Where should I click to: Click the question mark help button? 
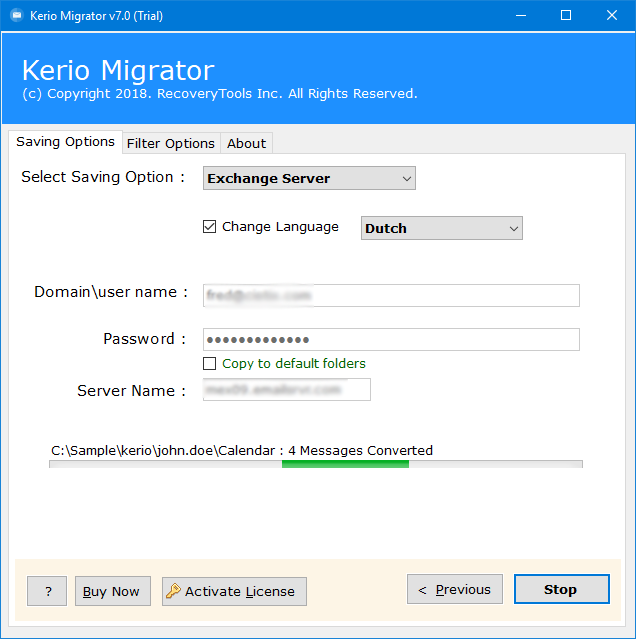click(x=47, y=591)
